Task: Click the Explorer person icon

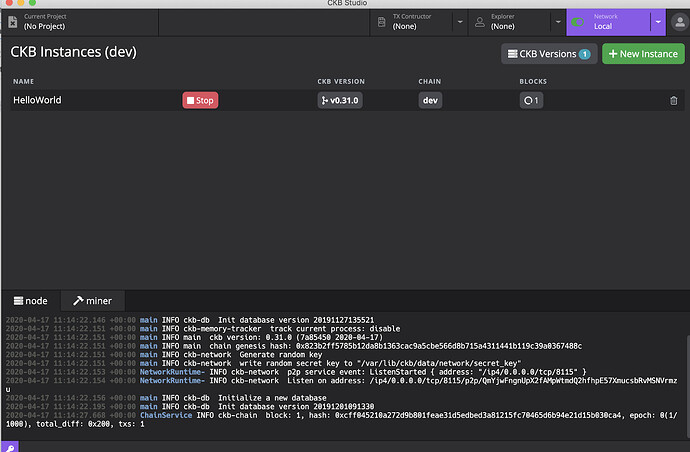Action: click(x=480, y=22)
